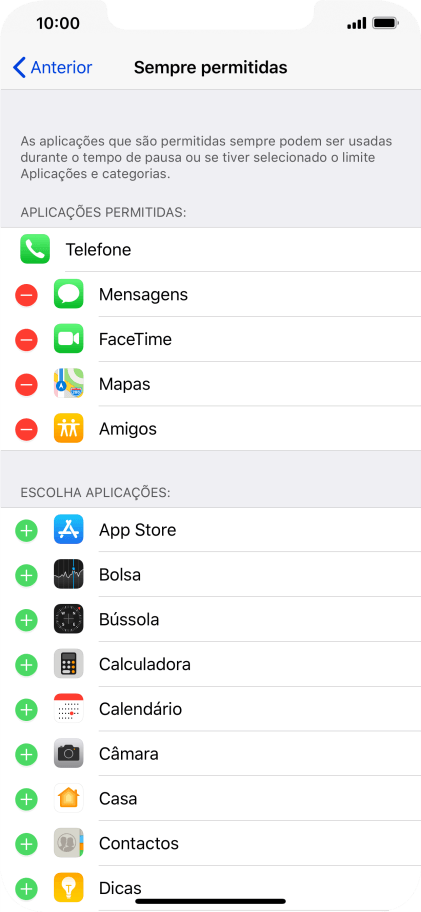Add Bolsa to allowed applications
This screenshot has width=421, height=912.
[x=26, y=575]
